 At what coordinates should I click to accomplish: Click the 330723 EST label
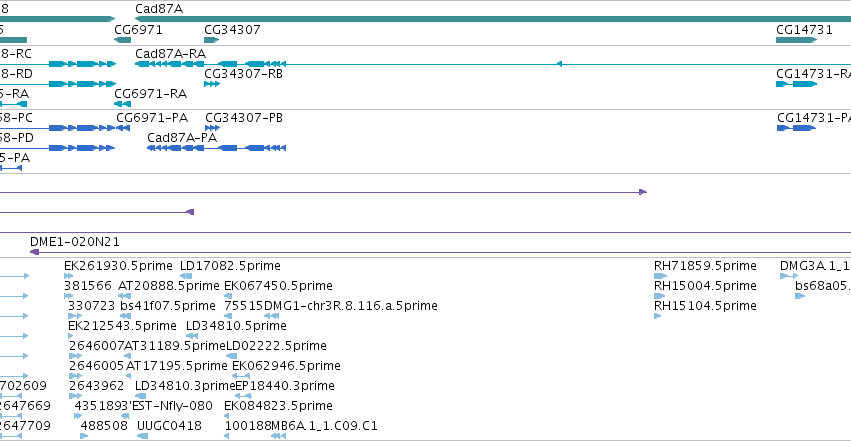tap(91, 306)
